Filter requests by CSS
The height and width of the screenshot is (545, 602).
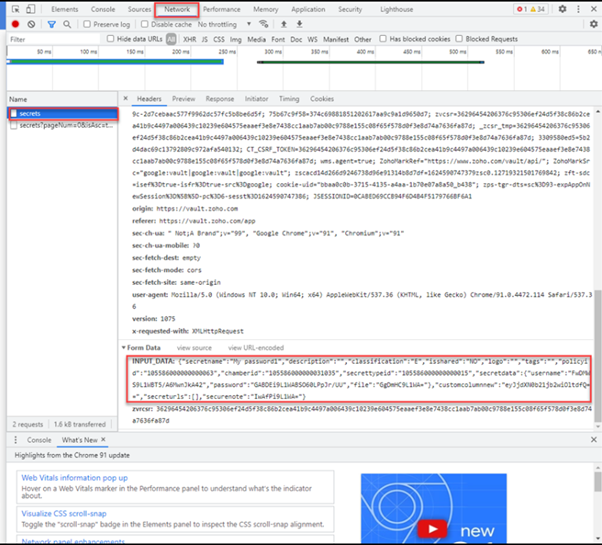219,39
